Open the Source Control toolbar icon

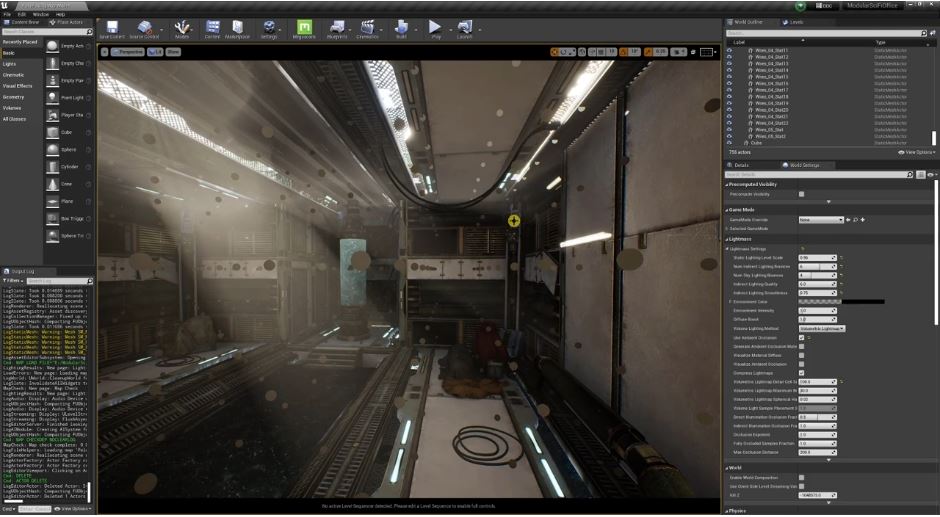point(144,28)
